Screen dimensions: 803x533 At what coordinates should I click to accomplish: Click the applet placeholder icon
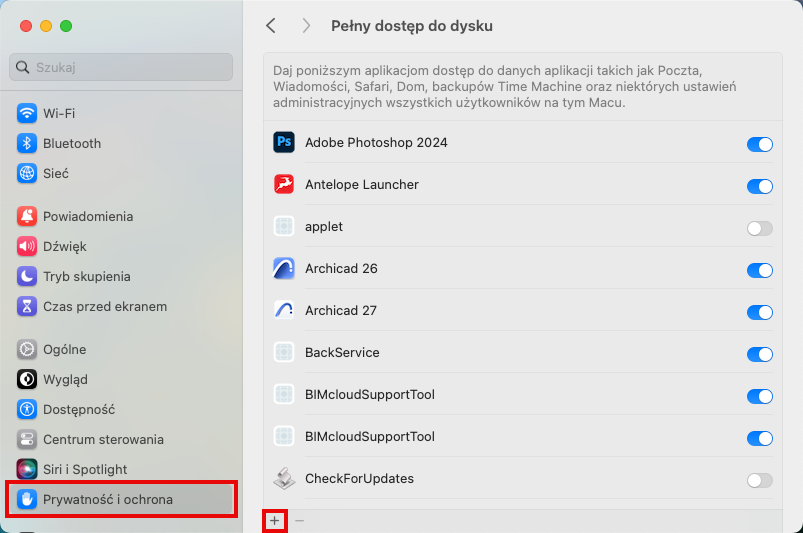[284, 226]
